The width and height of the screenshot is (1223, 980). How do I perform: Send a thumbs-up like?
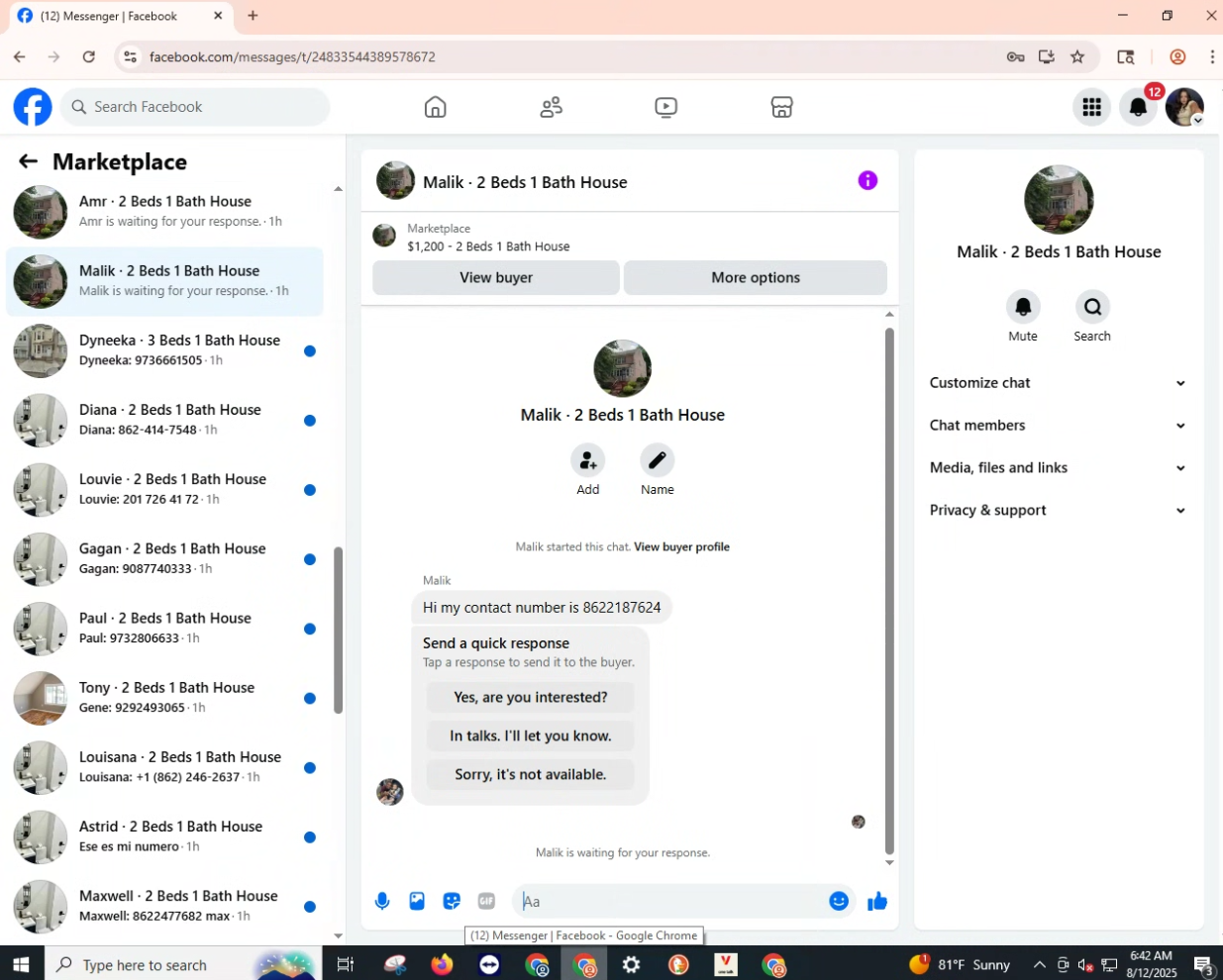coord(877,901)
